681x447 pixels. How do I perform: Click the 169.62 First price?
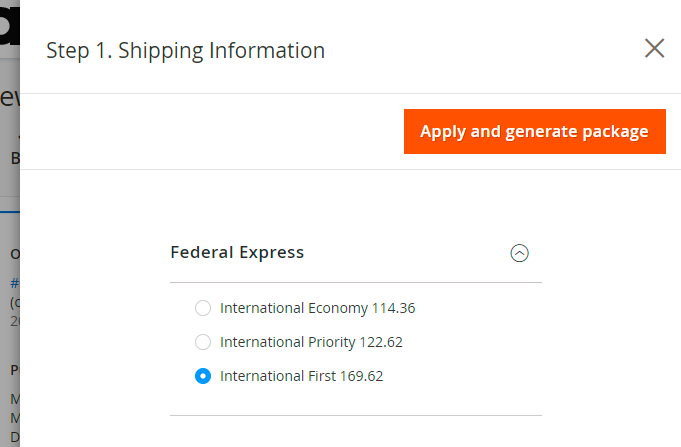361,376
